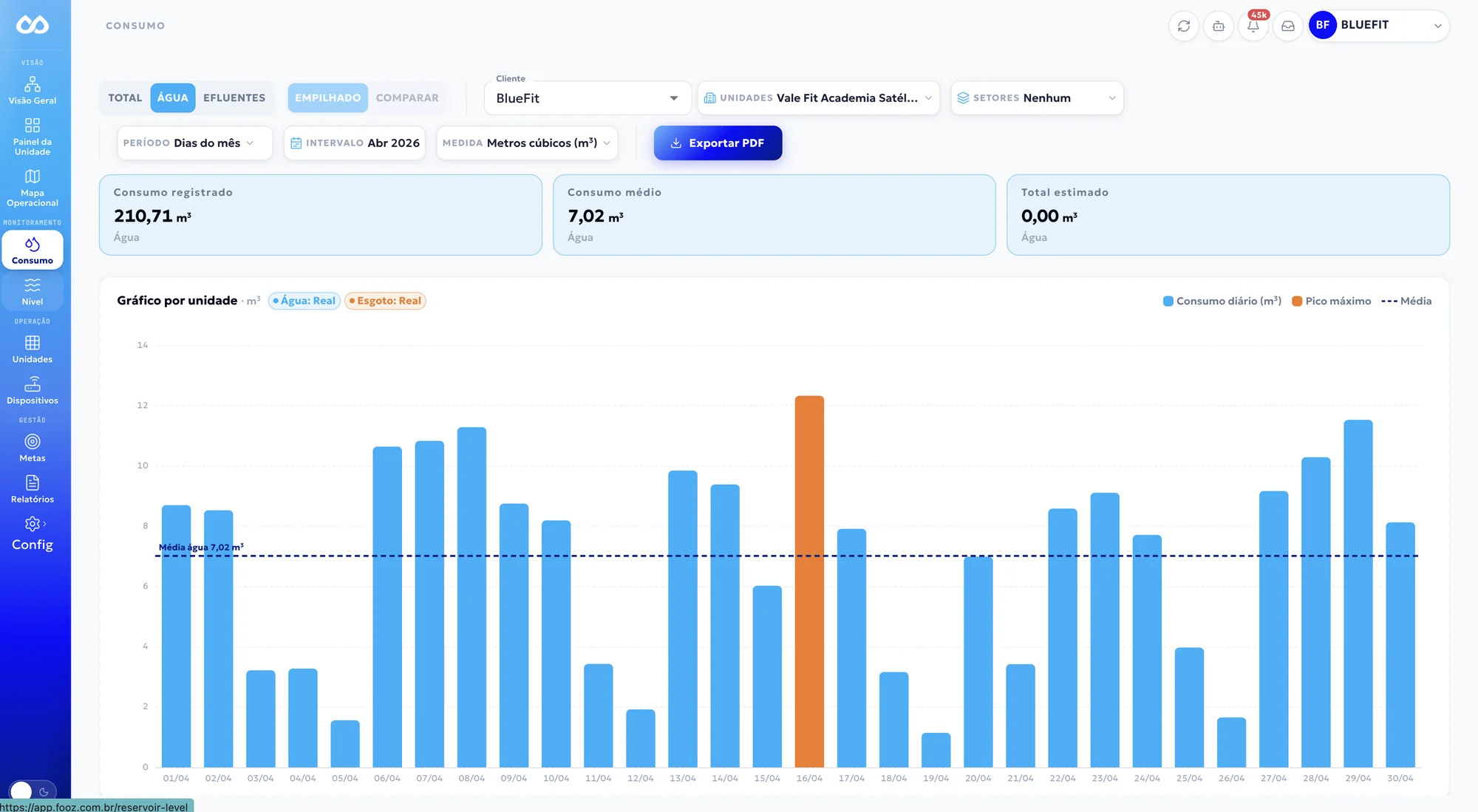This screenshot has width=1478, height=812.
Task: Go to Mapa Operacional
Action: pyautogui.click(x=33, y=188)
